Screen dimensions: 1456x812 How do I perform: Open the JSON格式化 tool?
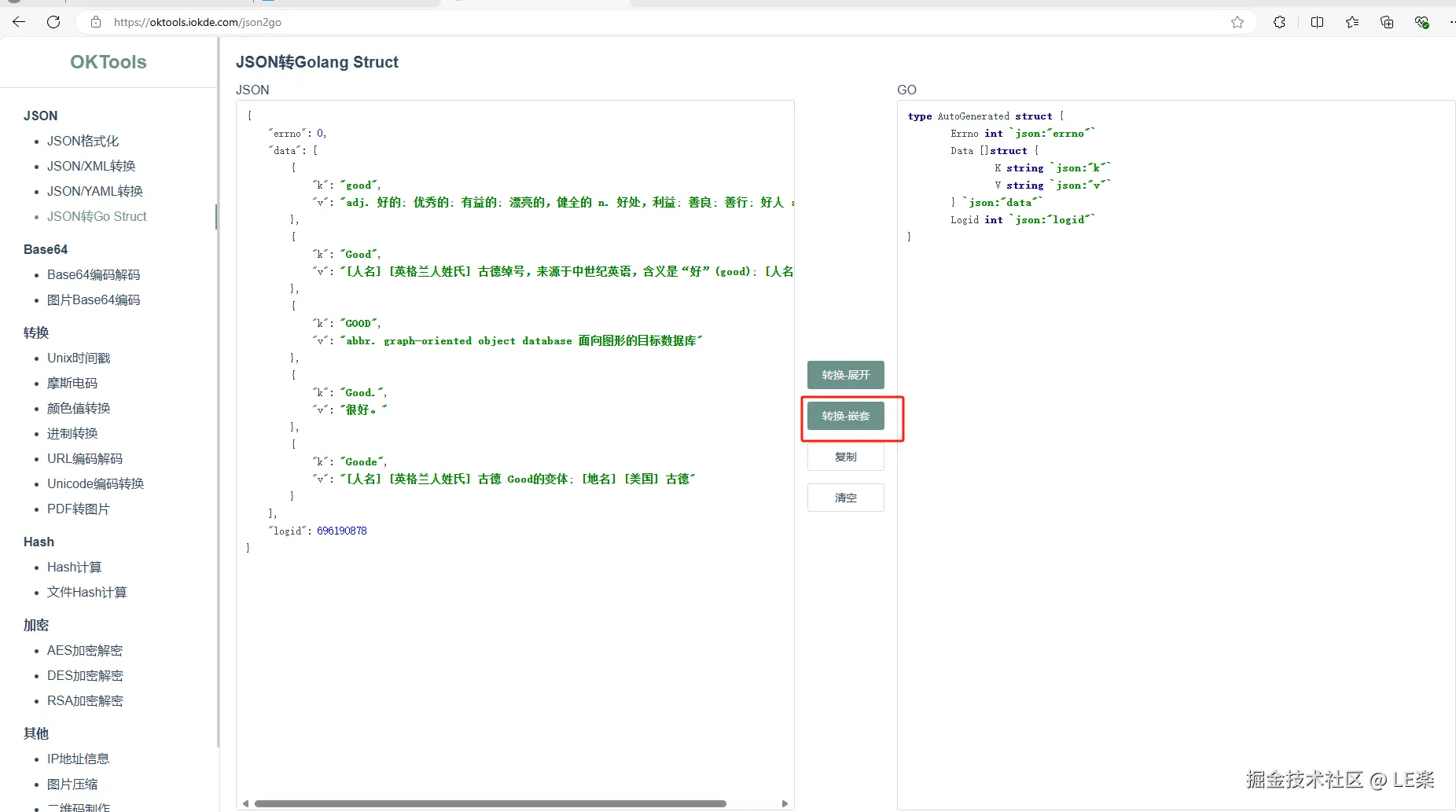click(83, 141)
